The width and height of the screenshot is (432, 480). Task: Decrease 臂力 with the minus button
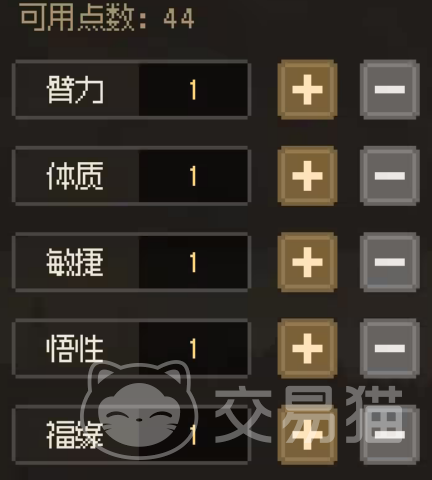[x=390, y=90]
